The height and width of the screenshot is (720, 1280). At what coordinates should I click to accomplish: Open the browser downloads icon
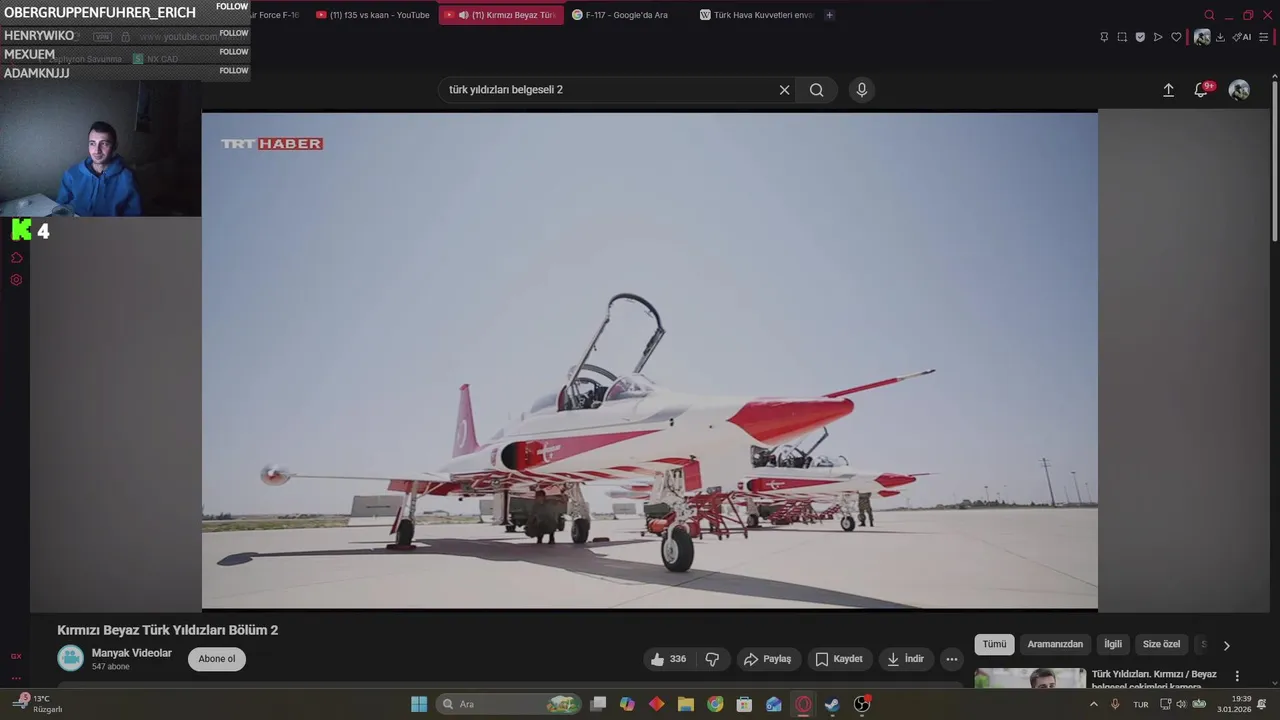click(x=1220, y=37)
